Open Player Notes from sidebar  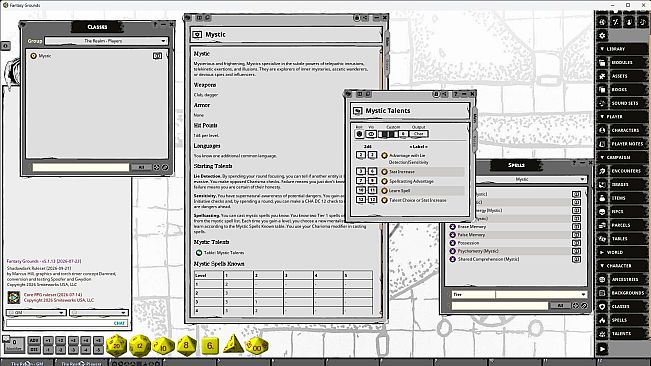(622, 144)
